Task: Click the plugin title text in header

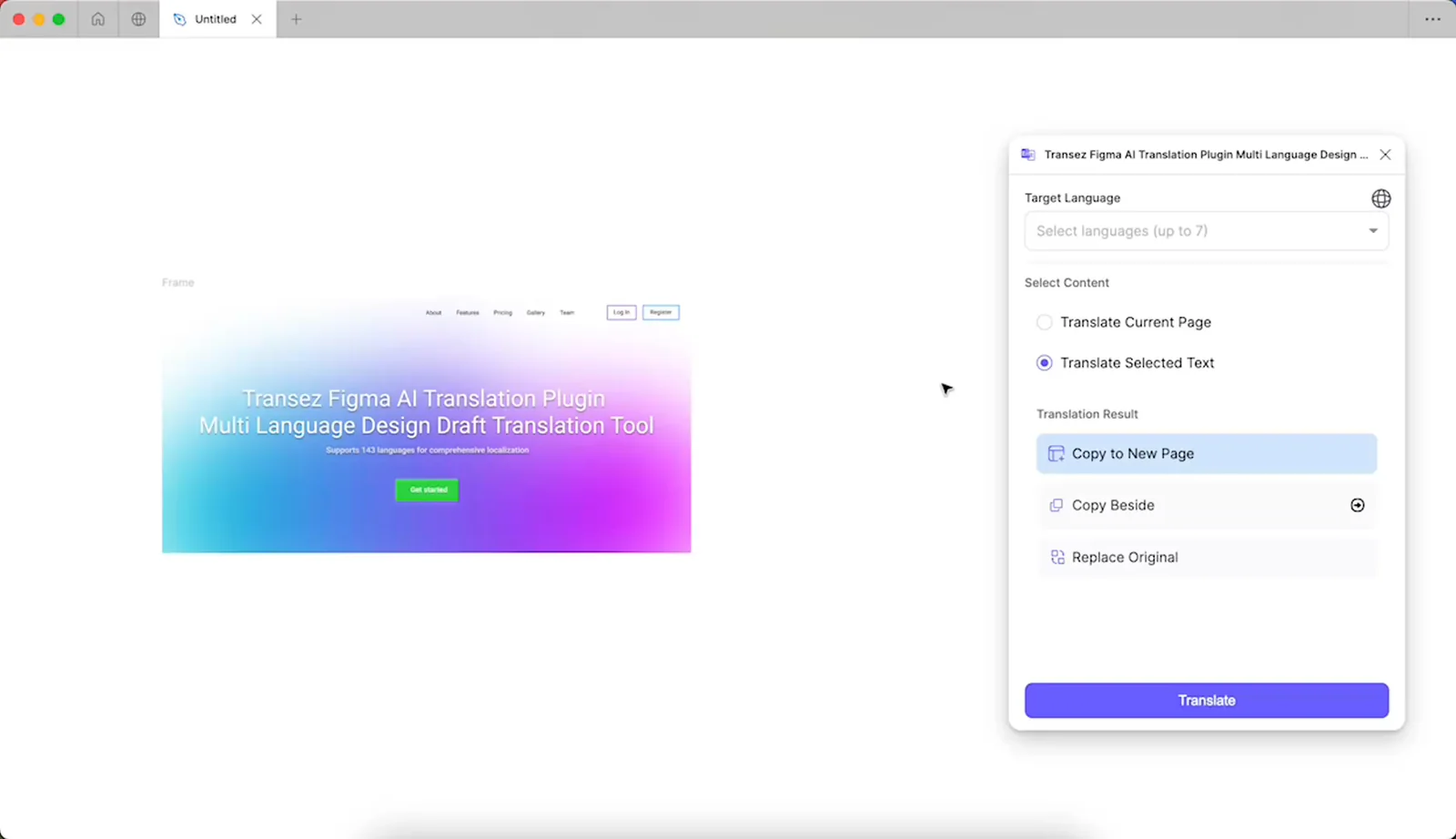Action: tap(1206, 155)
